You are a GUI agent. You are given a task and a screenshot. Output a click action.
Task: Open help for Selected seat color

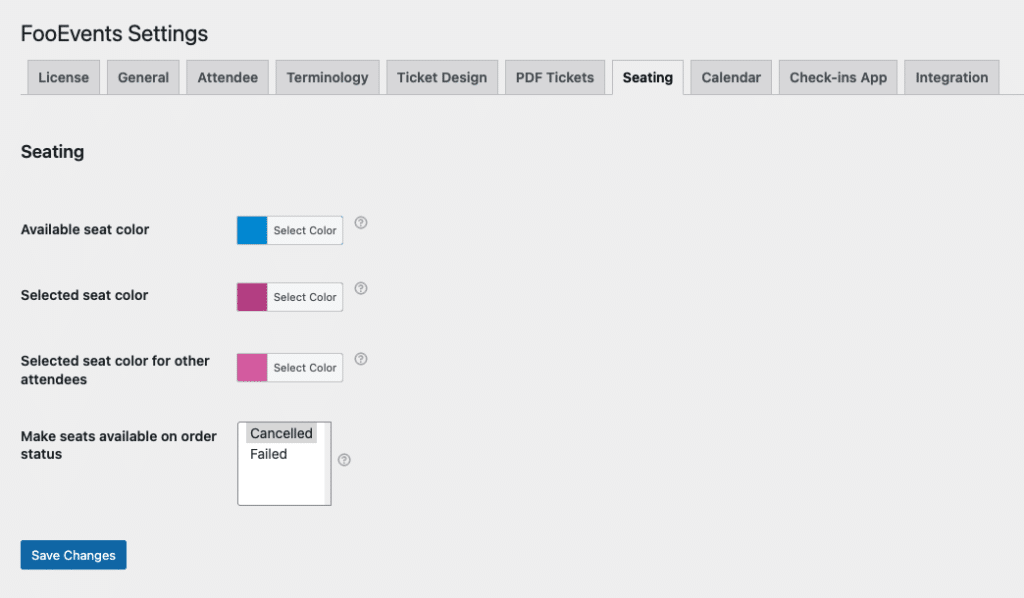[361, 289]
